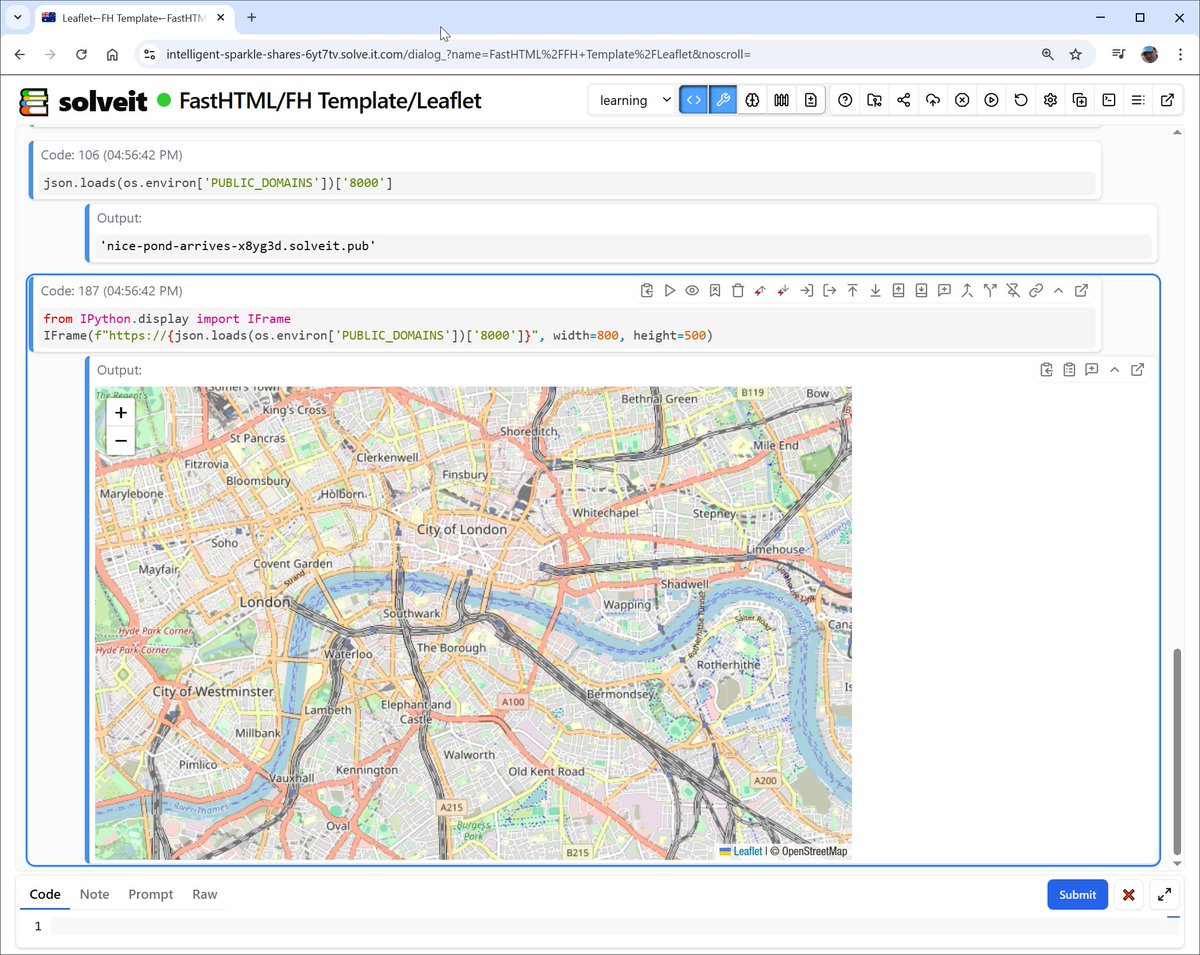Click the bookmark X icon on cell 187

[x=715, y=291]
